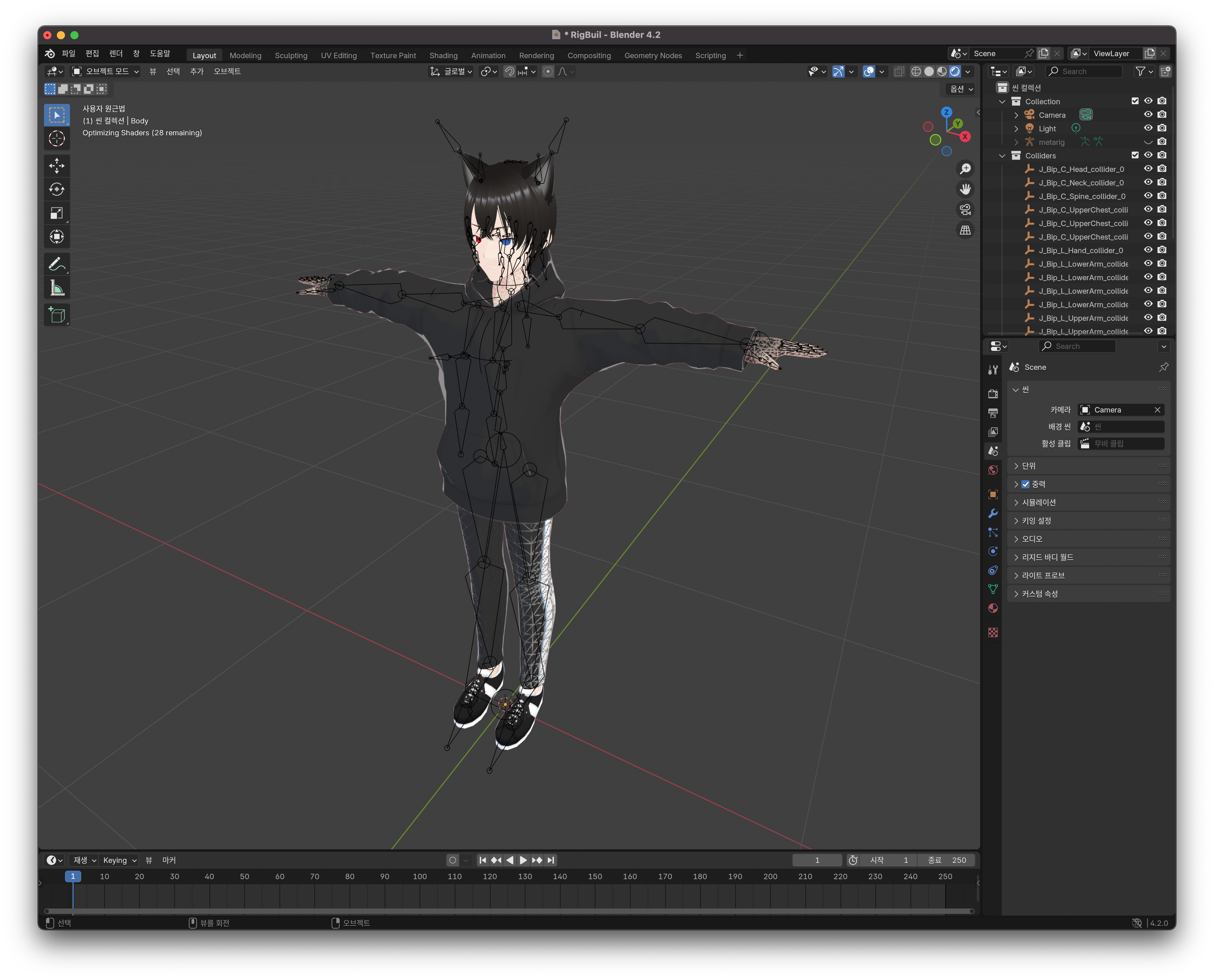This screenshot has width=1214, height=980.
Task: Switch to the Sculpting workspace tab
Action: (x=291, y=55)
